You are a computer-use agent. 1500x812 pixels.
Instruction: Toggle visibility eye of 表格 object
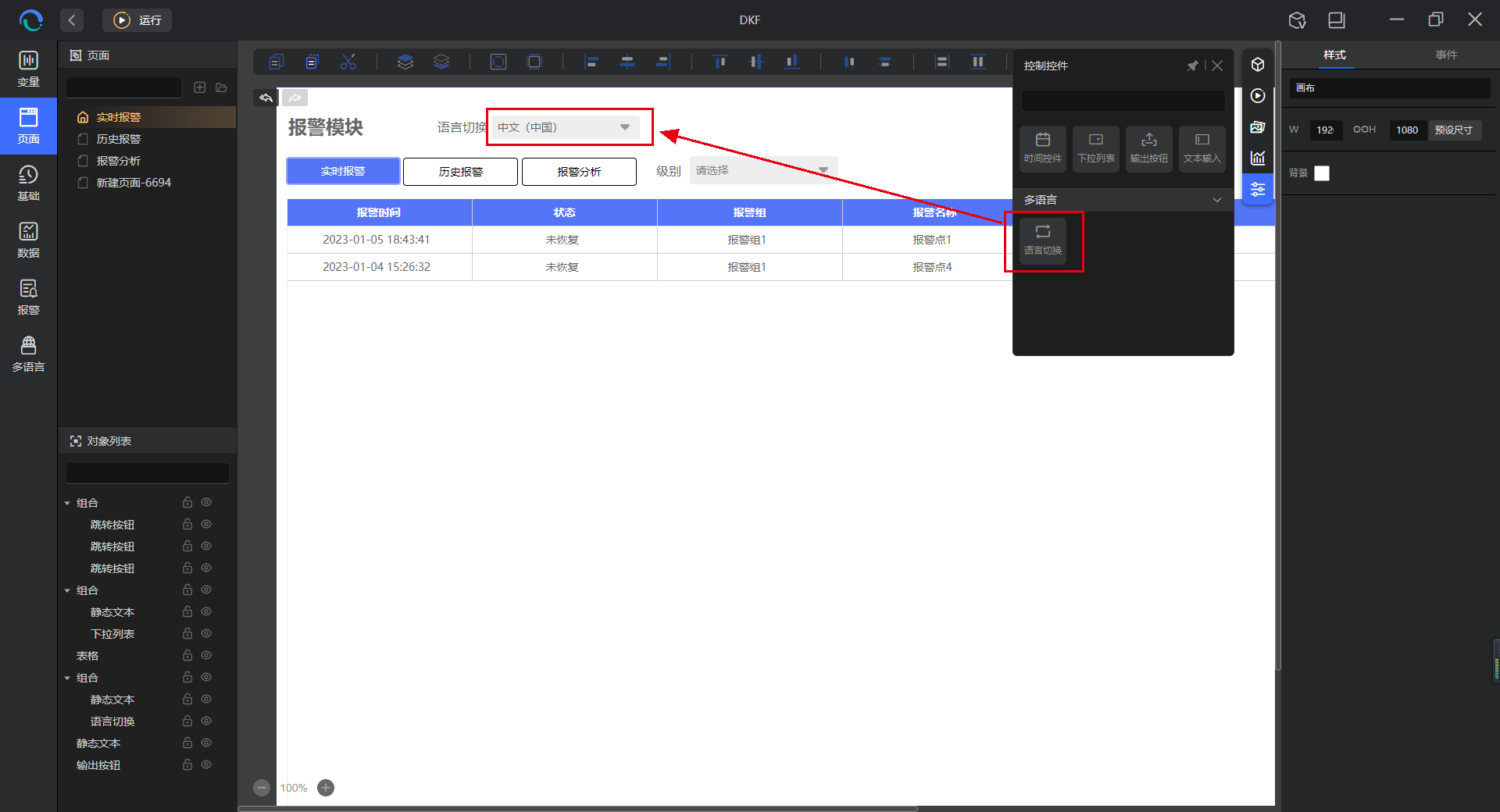206,655
